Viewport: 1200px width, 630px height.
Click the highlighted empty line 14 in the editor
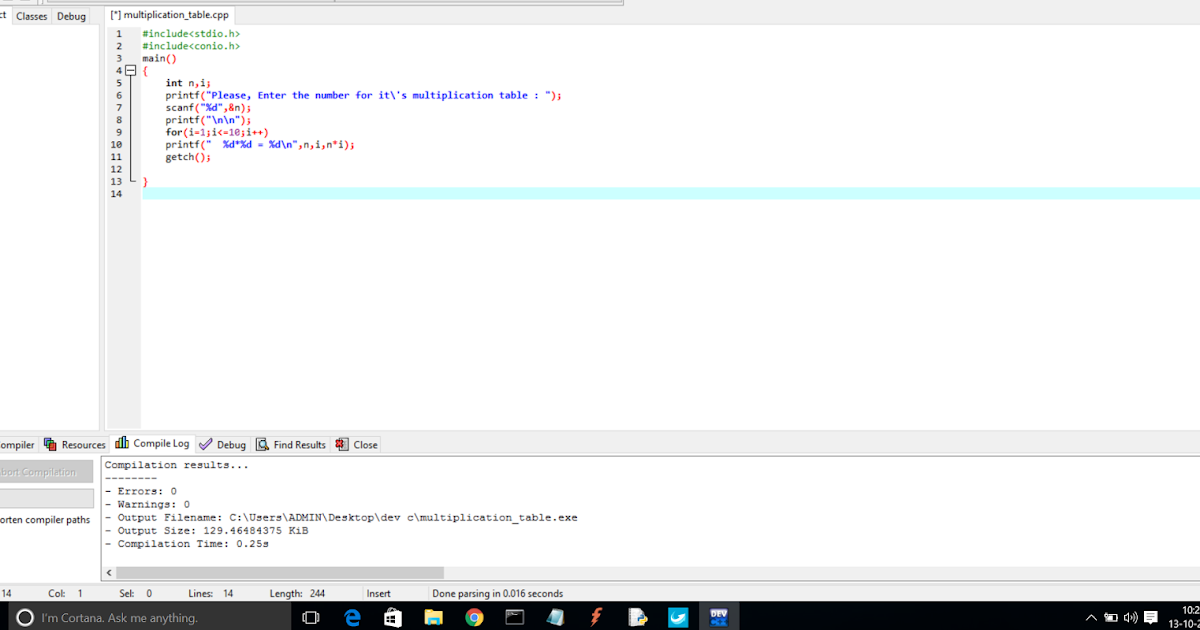pos(670,194)
